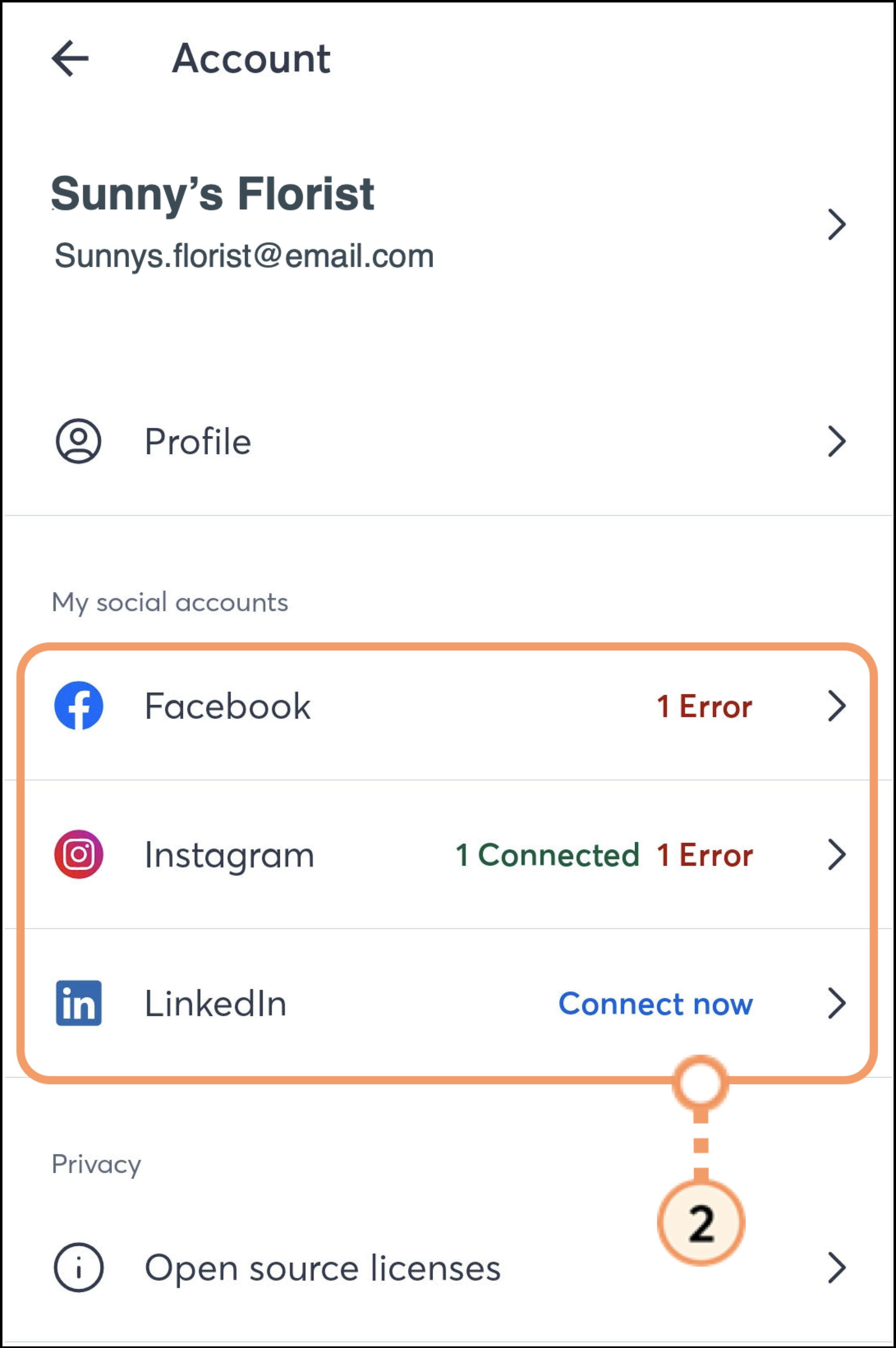896x1348 pixels.
Task: Click the open source licenses info icon
Action: (79, 1267)
